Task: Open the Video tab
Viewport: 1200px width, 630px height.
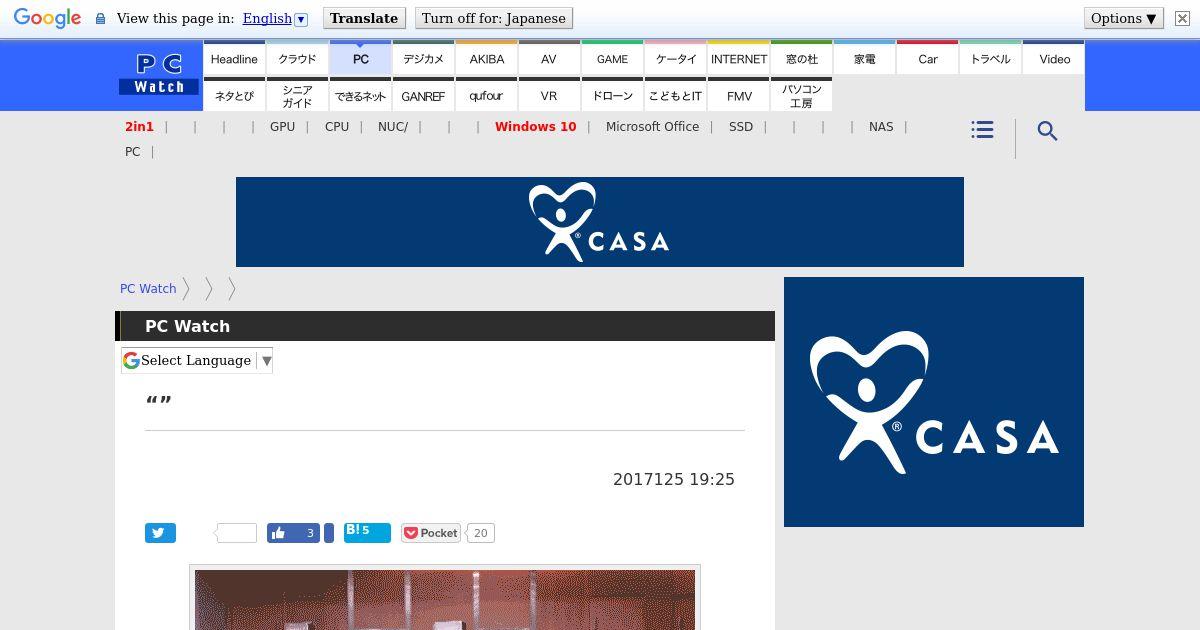Action: tap(1054, 58)
